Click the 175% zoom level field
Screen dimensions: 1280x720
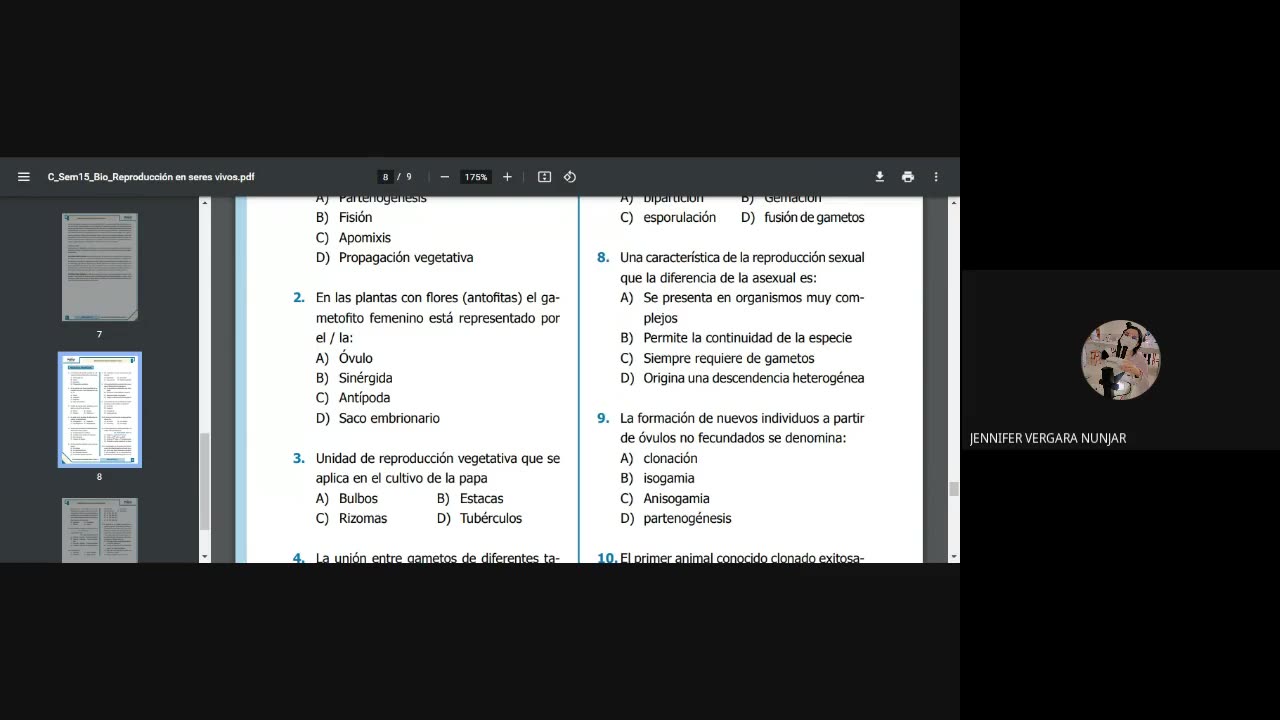coord(476,177)
